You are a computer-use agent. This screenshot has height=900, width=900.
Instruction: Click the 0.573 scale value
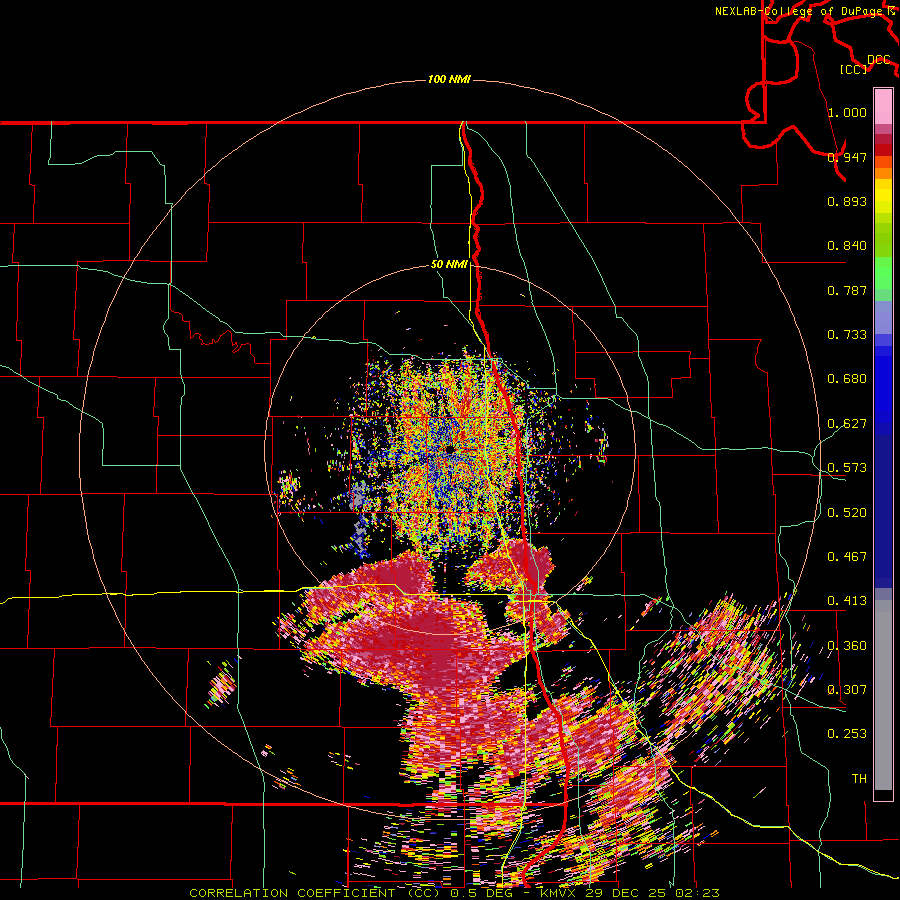click(x=847, y=468)
